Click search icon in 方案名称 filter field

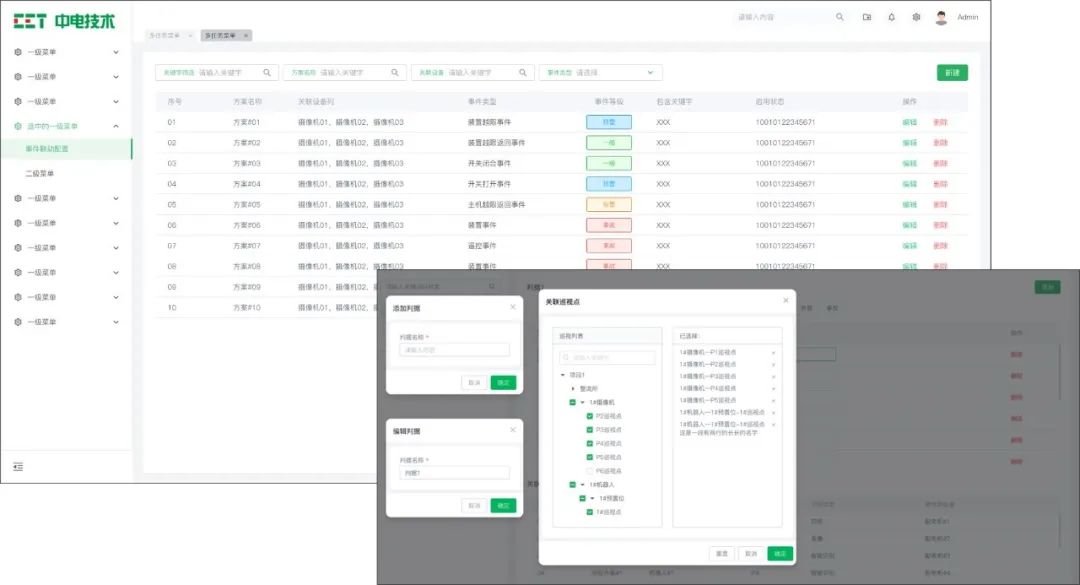395,73
